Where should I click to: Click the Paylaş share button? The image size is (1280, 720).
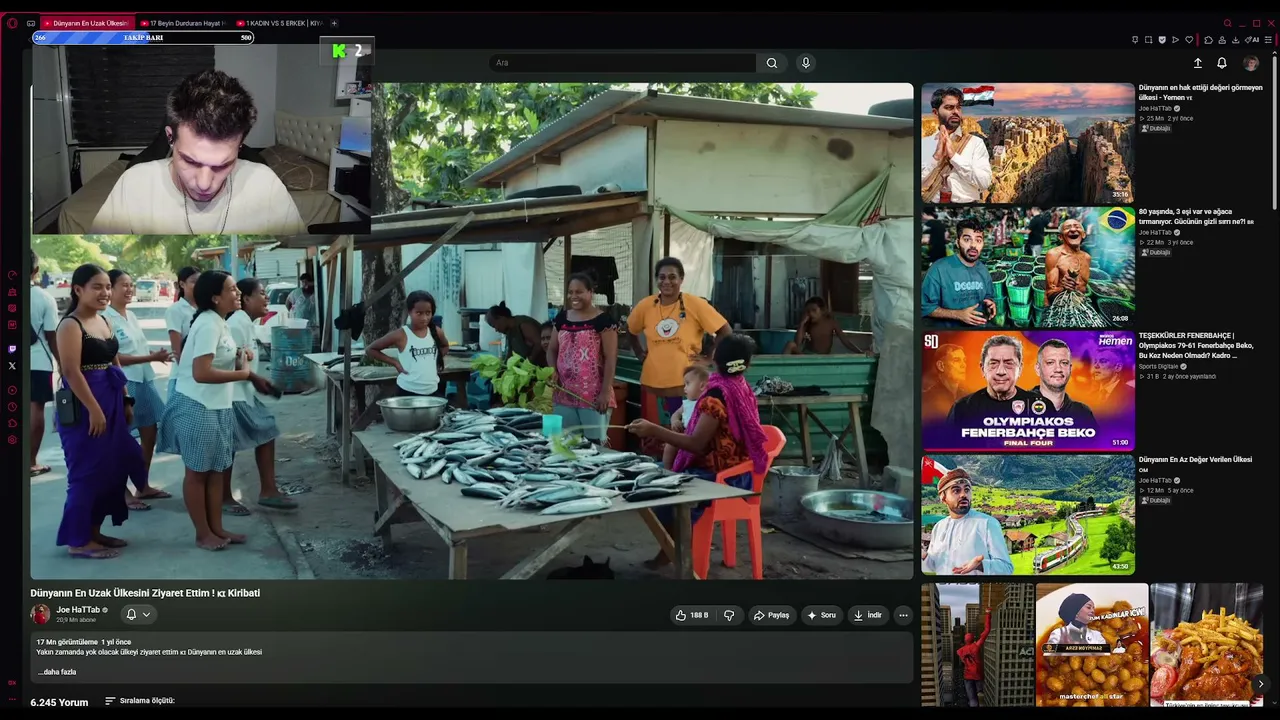coord(771,615)
